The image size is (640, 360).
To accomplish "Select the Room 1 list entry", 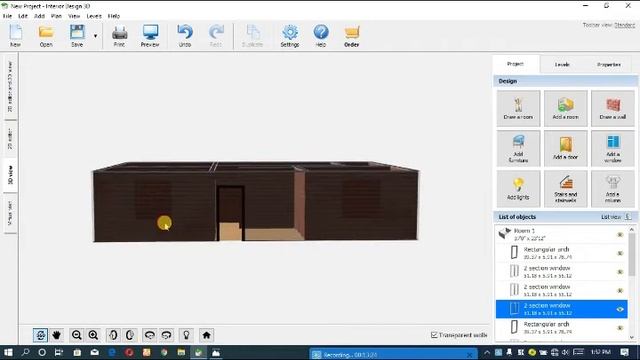I will point(562,234).
